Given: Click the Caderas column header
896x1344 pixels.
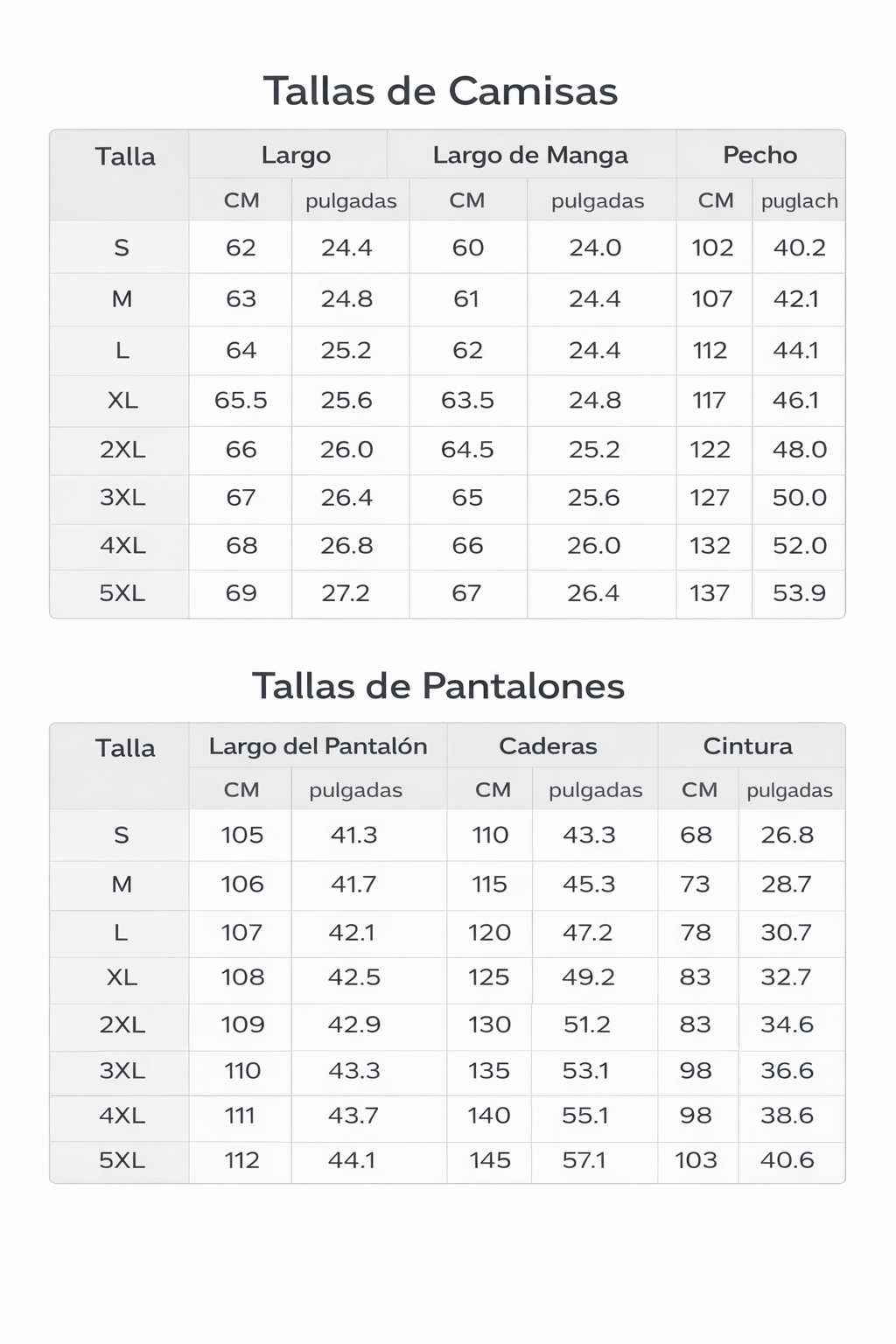Looking at the screenshot, I should click(548, 746).
